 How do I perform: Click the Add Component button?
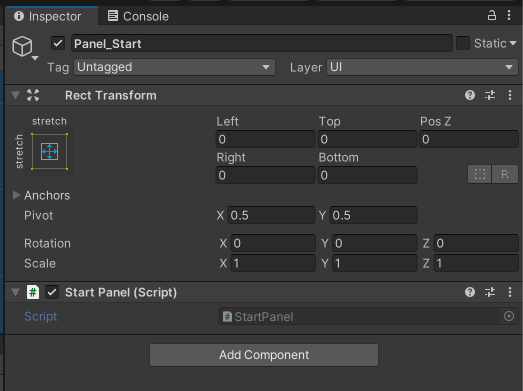point(264,355)
